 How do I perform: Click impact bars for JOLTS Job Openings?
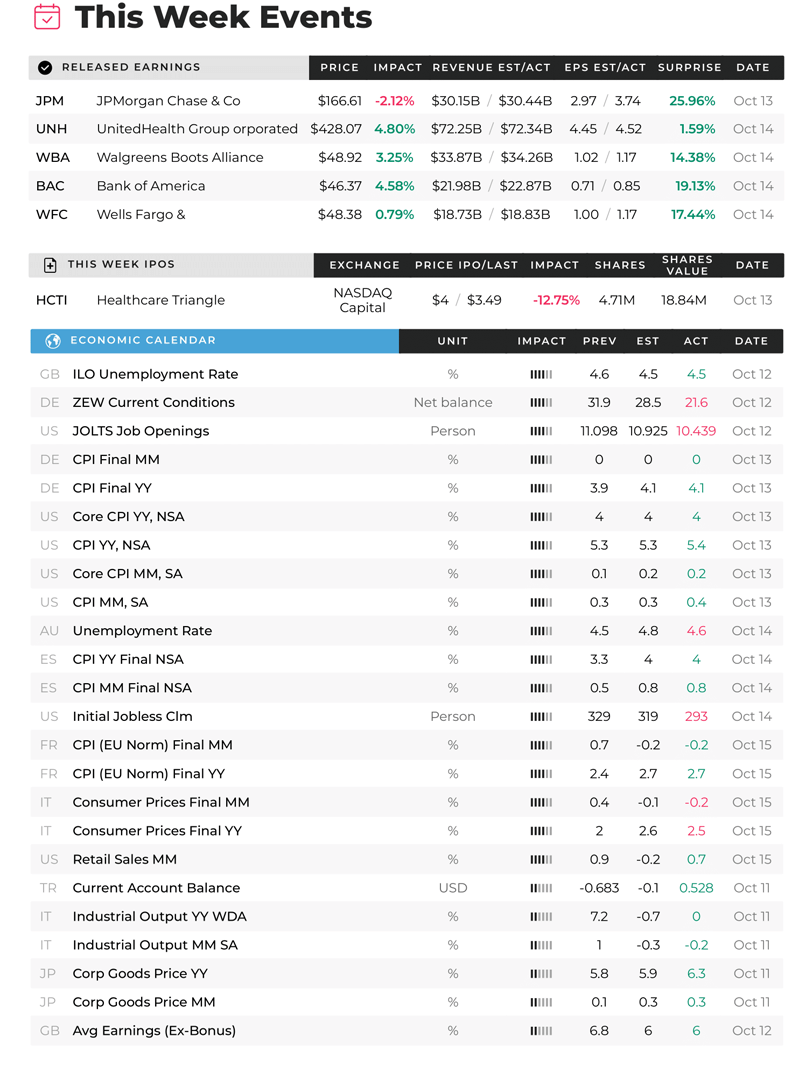(541, 432)
